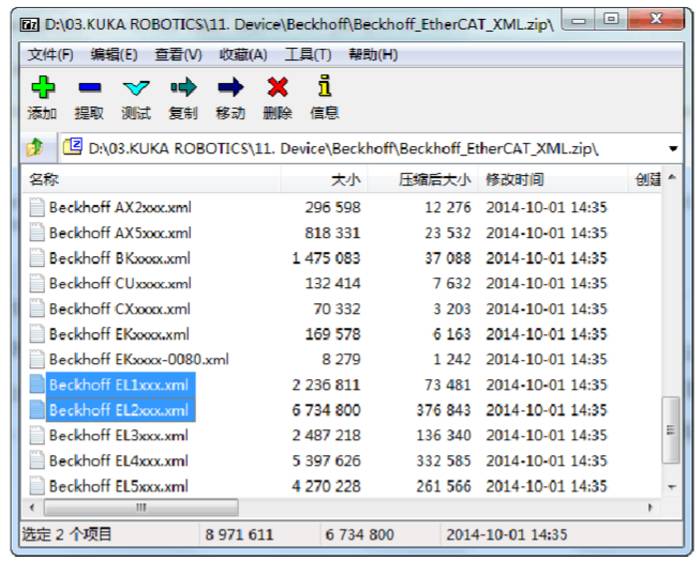This screenshot has height=565, width=697.
Task: Select file name Beckhoff CUxxxx.xml
Action: (x=120, y=283)
